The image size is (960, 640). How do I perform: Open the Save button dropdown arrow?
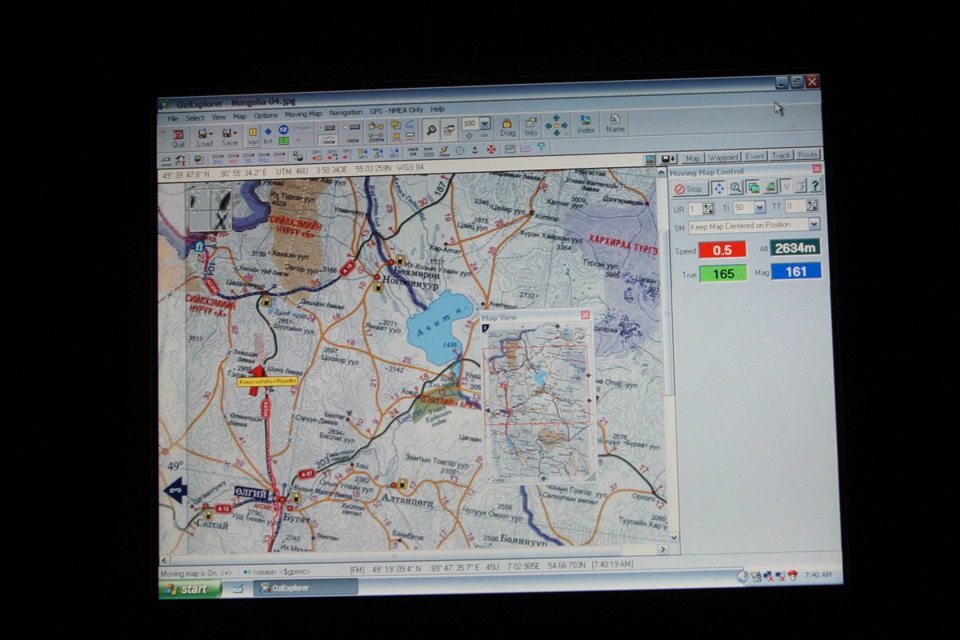pos(236,132)
